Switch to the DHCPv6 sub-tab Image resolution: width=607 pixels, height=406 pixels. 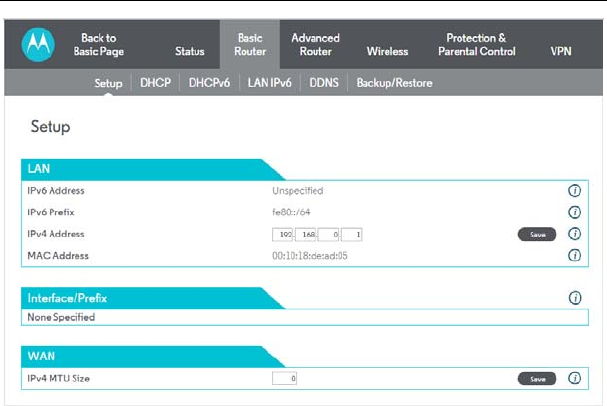209,83
